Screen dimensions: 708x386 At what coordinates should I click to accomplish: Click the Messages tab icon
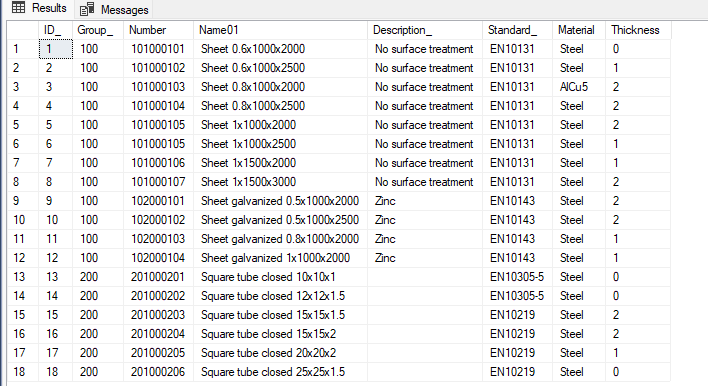coord(87,9)
